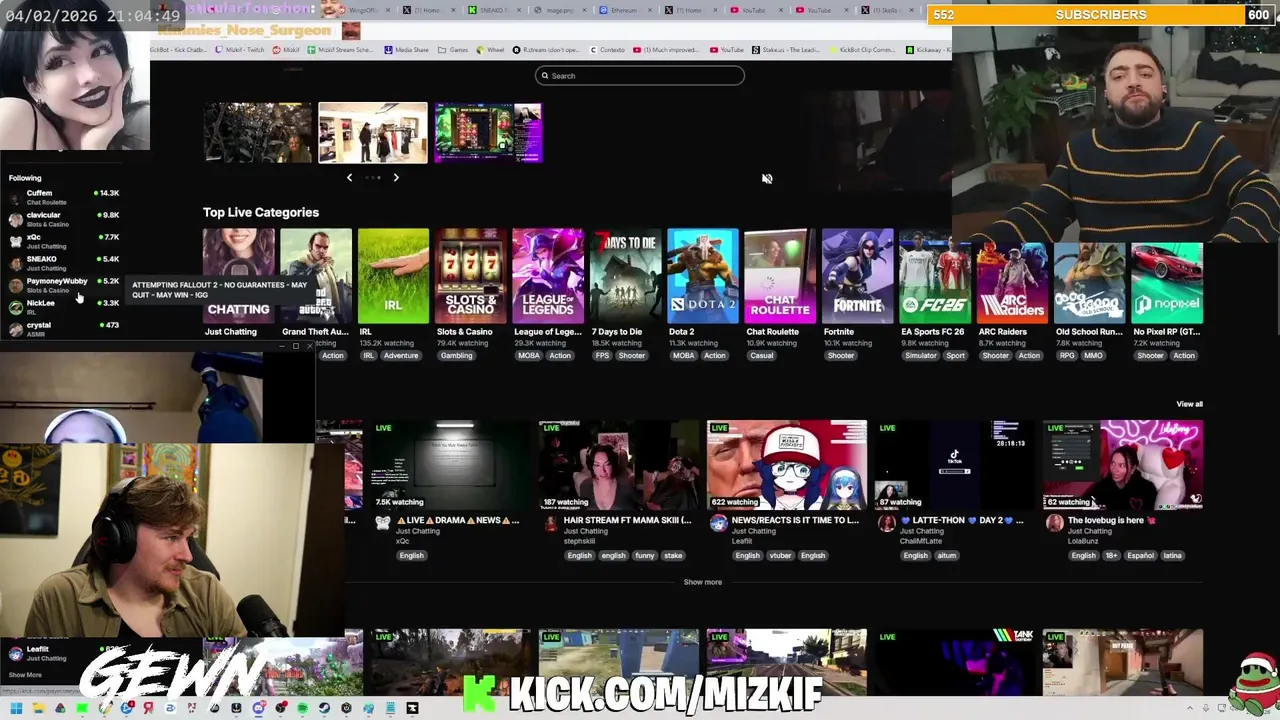Open the LATTE-THON DAY 2 stream
1280x720 pixels.
pos(954,465)
